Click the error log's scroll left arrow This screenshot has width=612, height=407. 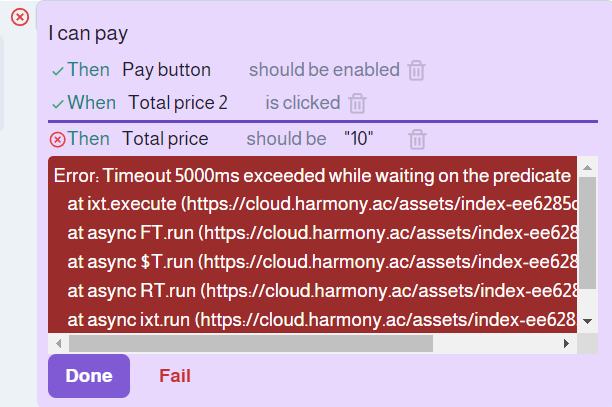(59, 344)
